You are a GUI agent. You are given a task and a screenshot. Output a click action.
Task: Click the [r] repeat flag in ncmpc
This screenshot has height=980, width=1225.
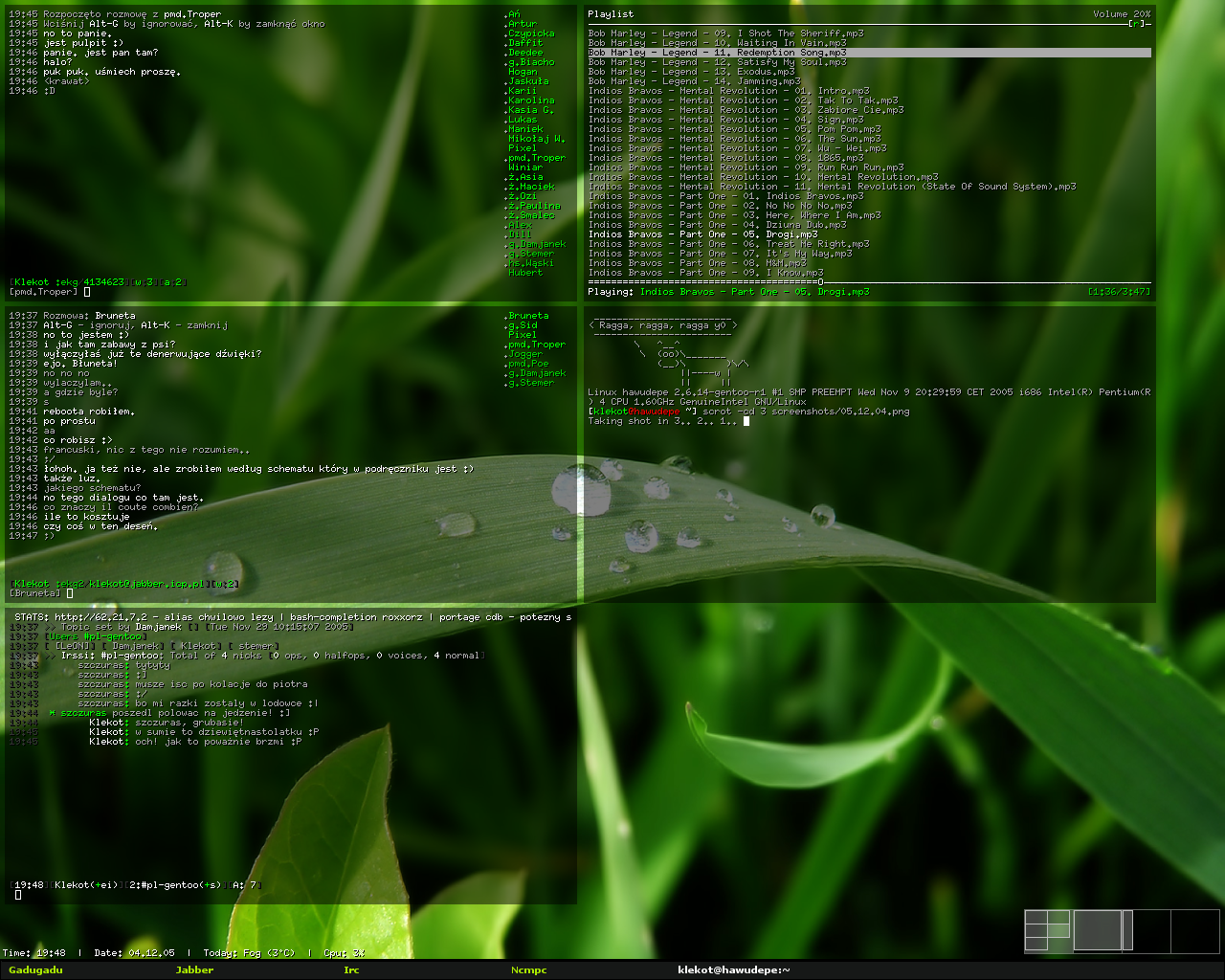pyautogui.click(x=1139, y=24)
